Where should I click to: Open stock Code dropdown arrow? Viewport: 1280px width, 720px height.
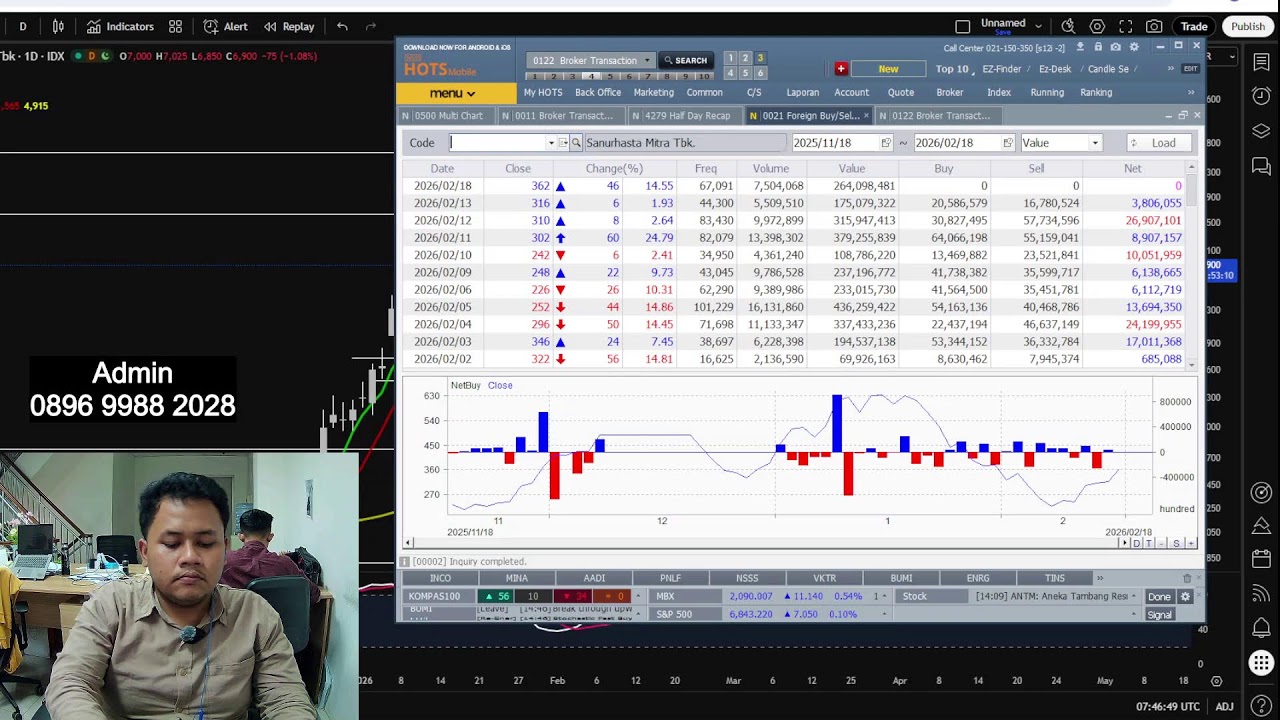pos(551,143)
